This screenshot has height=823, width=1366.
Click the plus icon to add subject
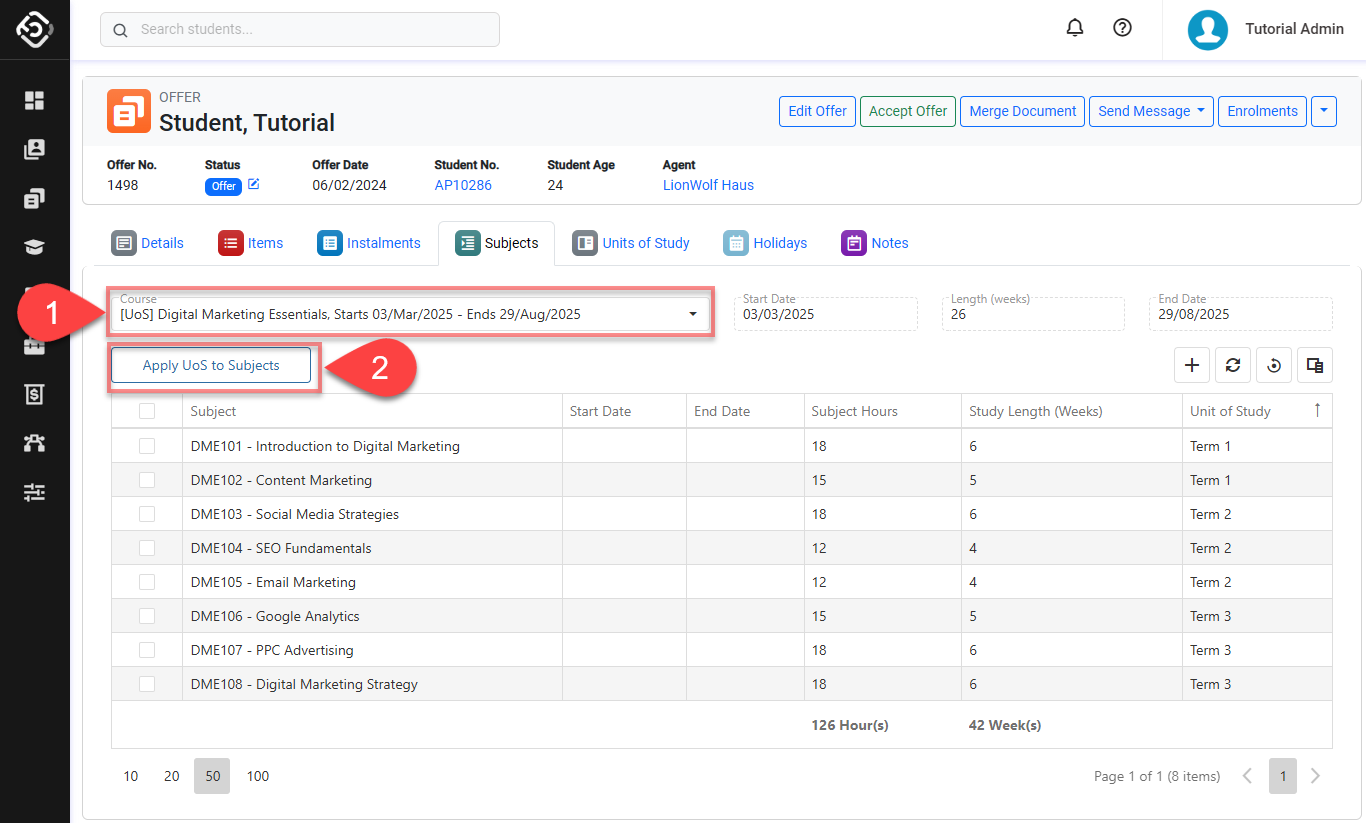click(x=1191, y=366)
